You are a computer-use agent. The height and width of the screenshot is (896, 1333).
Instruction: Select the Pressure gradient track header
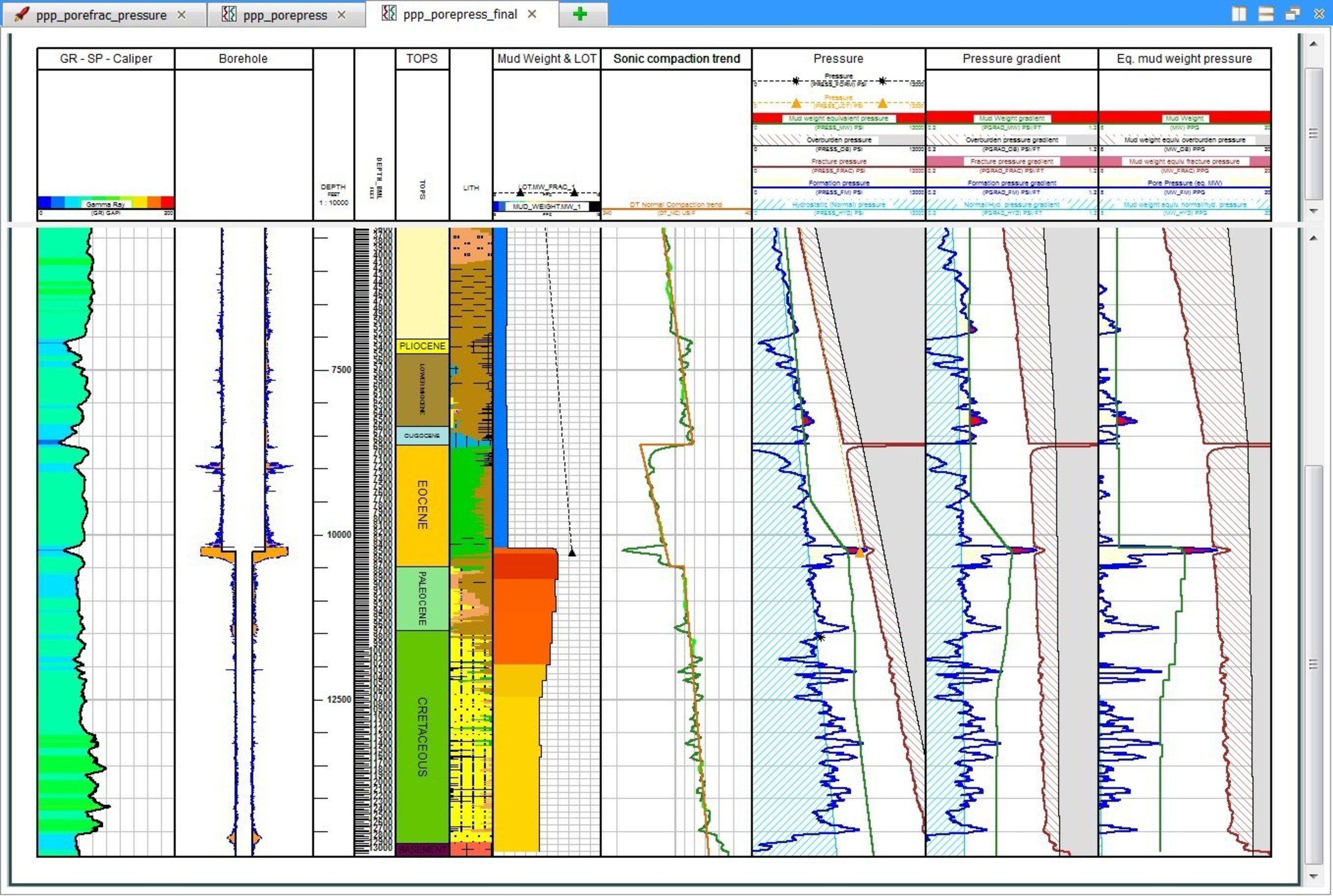1011,59
